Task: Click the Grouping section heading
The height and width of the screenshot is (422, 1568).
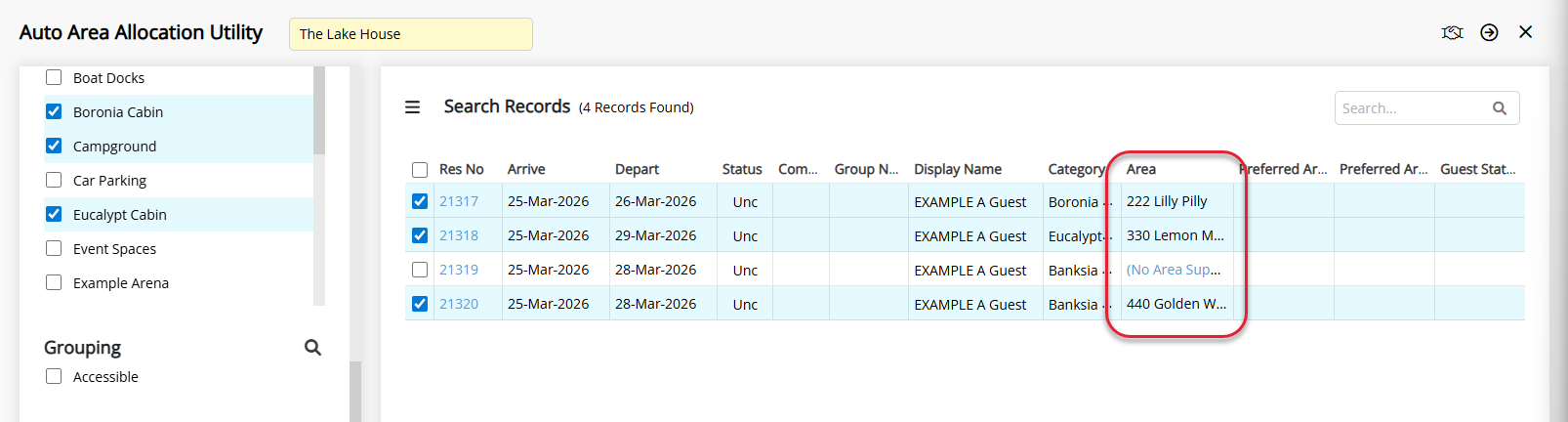Action: [x=82, y=348]
